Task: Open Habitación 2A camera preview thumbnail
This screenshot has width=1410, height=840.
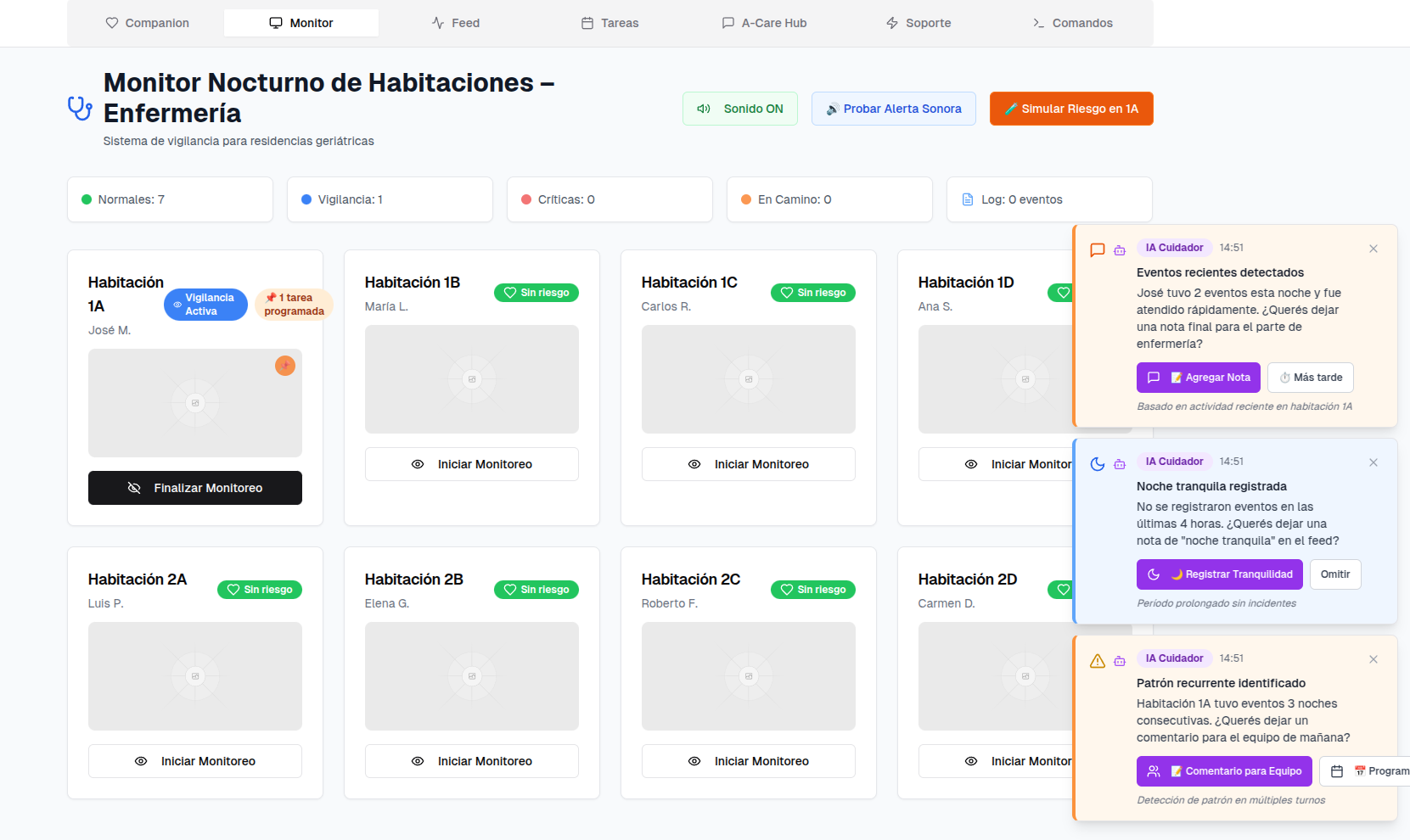Action: coord(195,676)
